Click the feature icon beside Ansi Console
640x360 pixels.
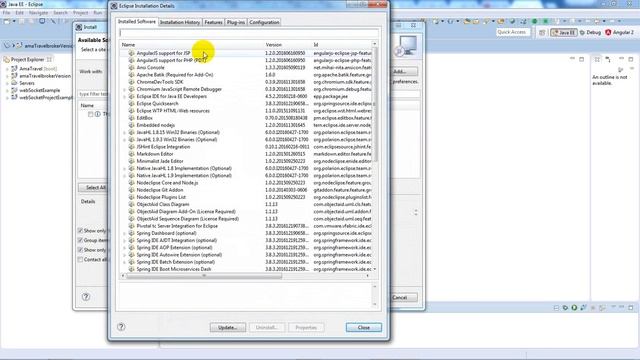coord(131,67)
